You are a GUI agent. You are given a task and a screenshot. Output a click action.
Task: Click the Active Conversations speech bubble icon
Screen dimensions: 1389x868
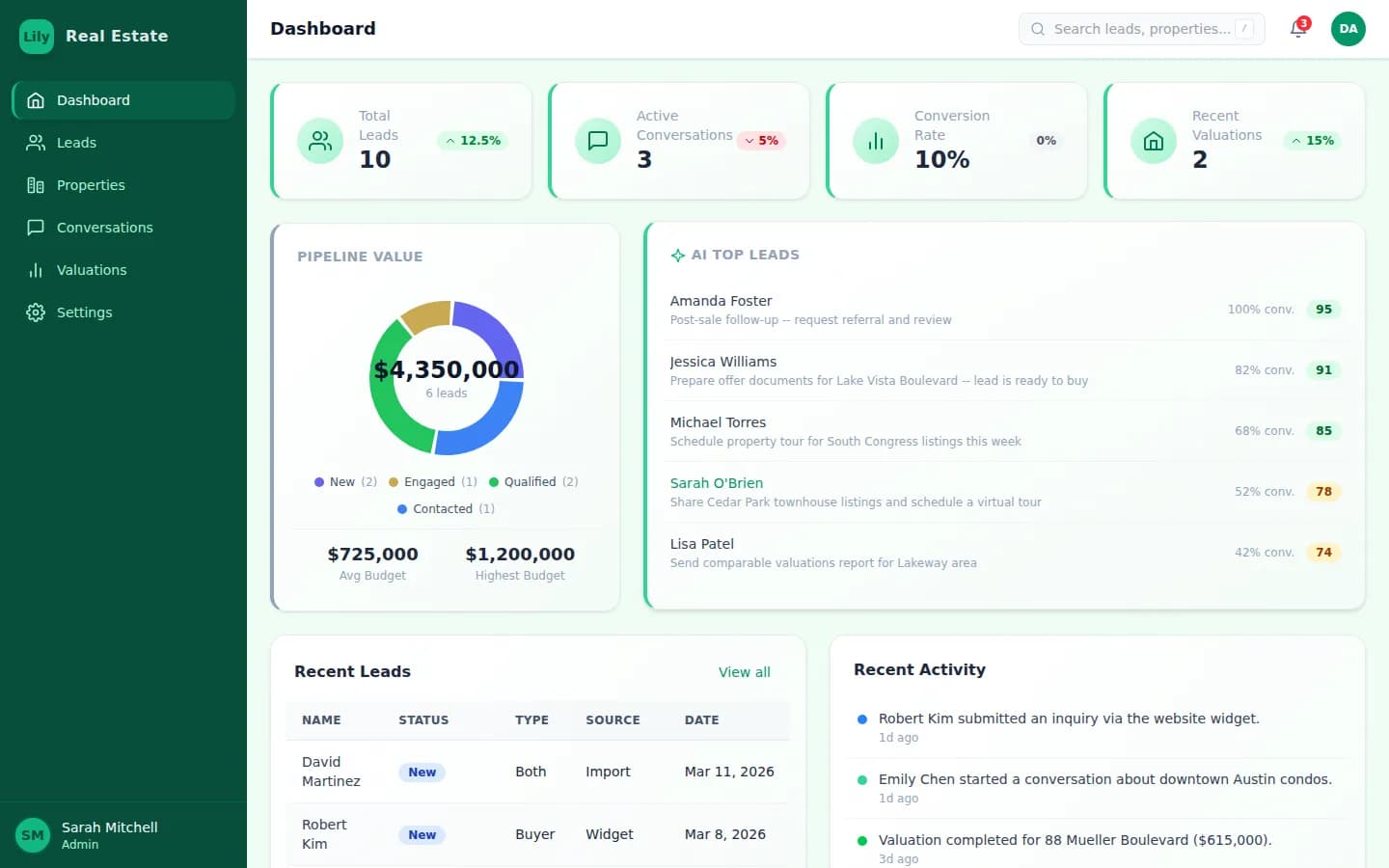tap(598, 141)
